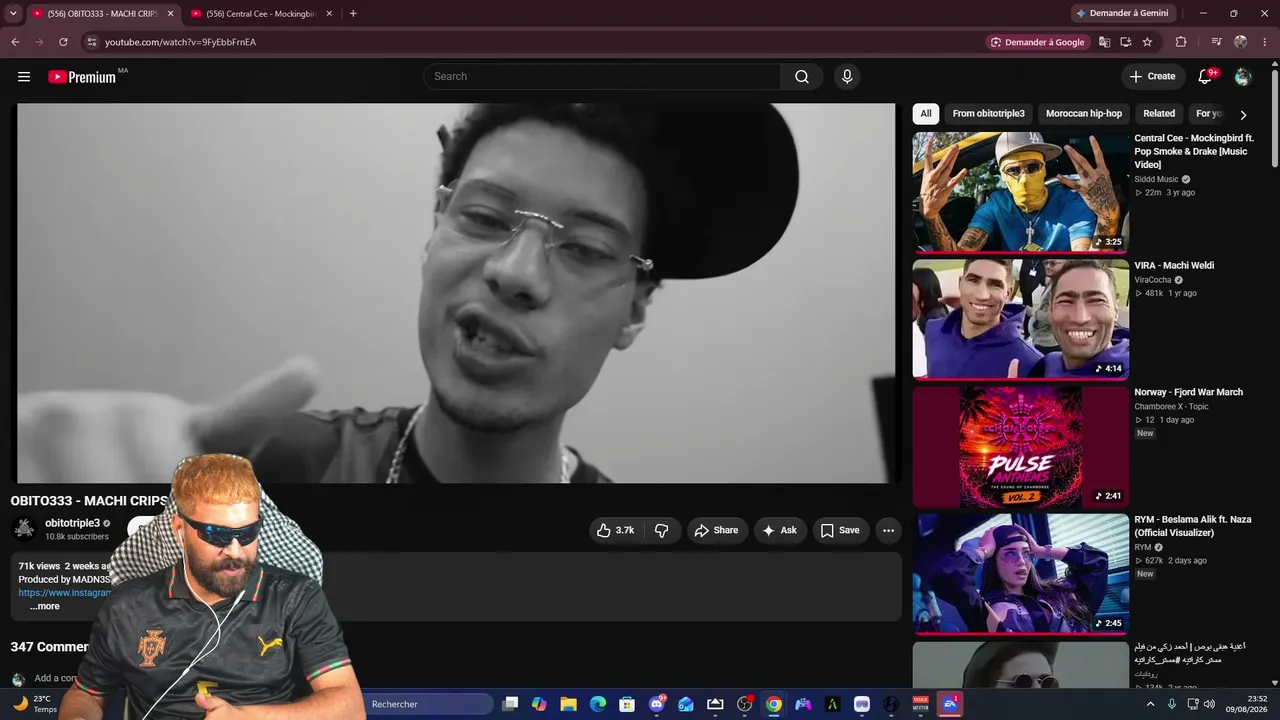The width and height of the screenshot is (1280, 720).
Task: Open Chrome three-dot menu
Action: tap(1265, 42)
